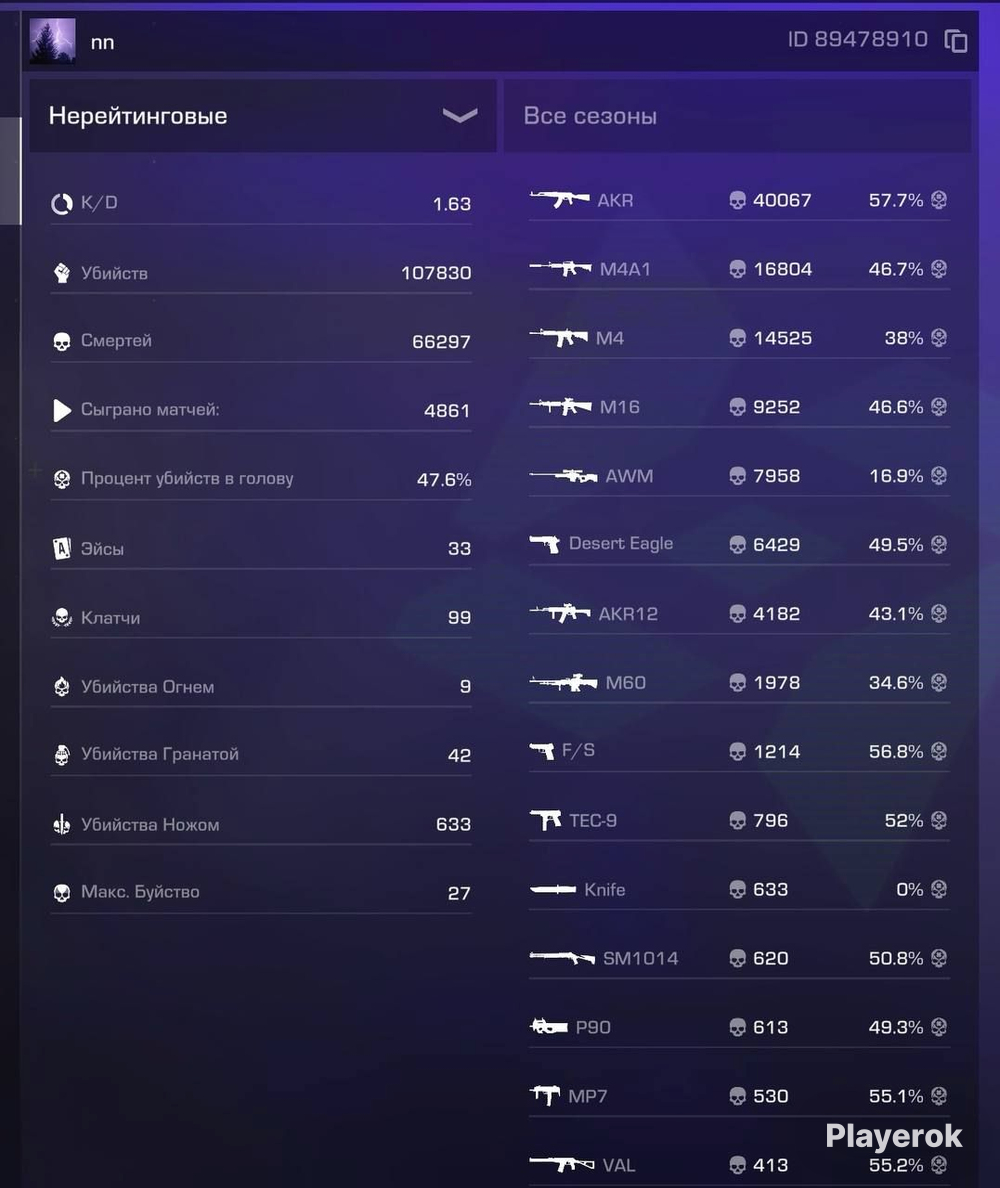Select the Убийства Ножом stat row
Viewport: 1000px width, 1188px height.
(x=261, y=824)
